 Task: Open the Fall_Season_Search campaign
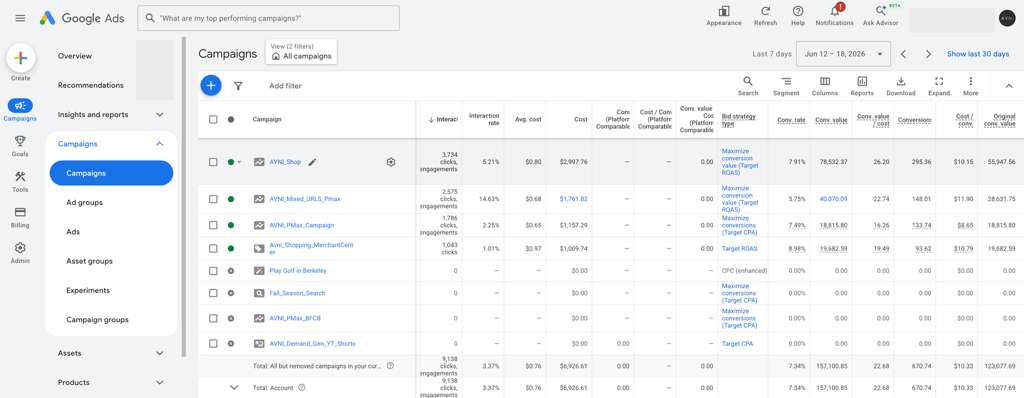click(297, 293)
